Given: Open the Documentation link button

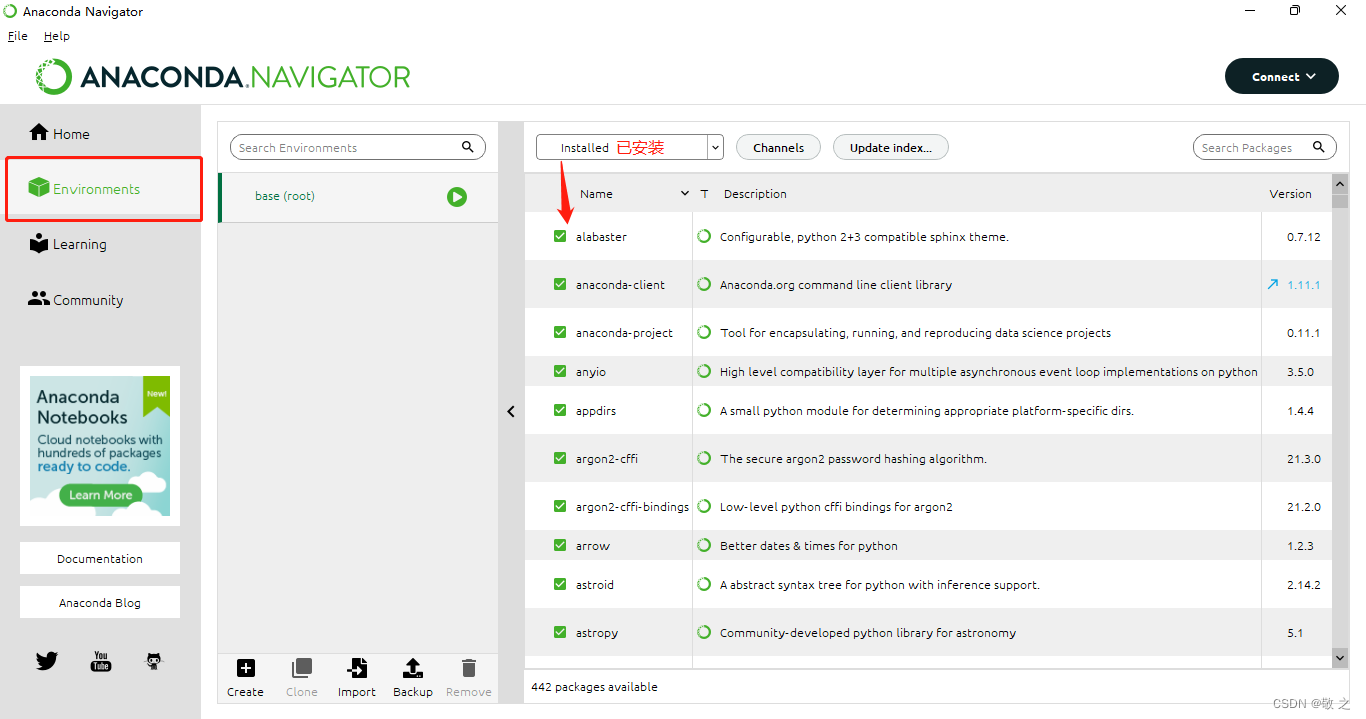Looking at the screenshot, I should pyautogui.click(x=100, y=558).
